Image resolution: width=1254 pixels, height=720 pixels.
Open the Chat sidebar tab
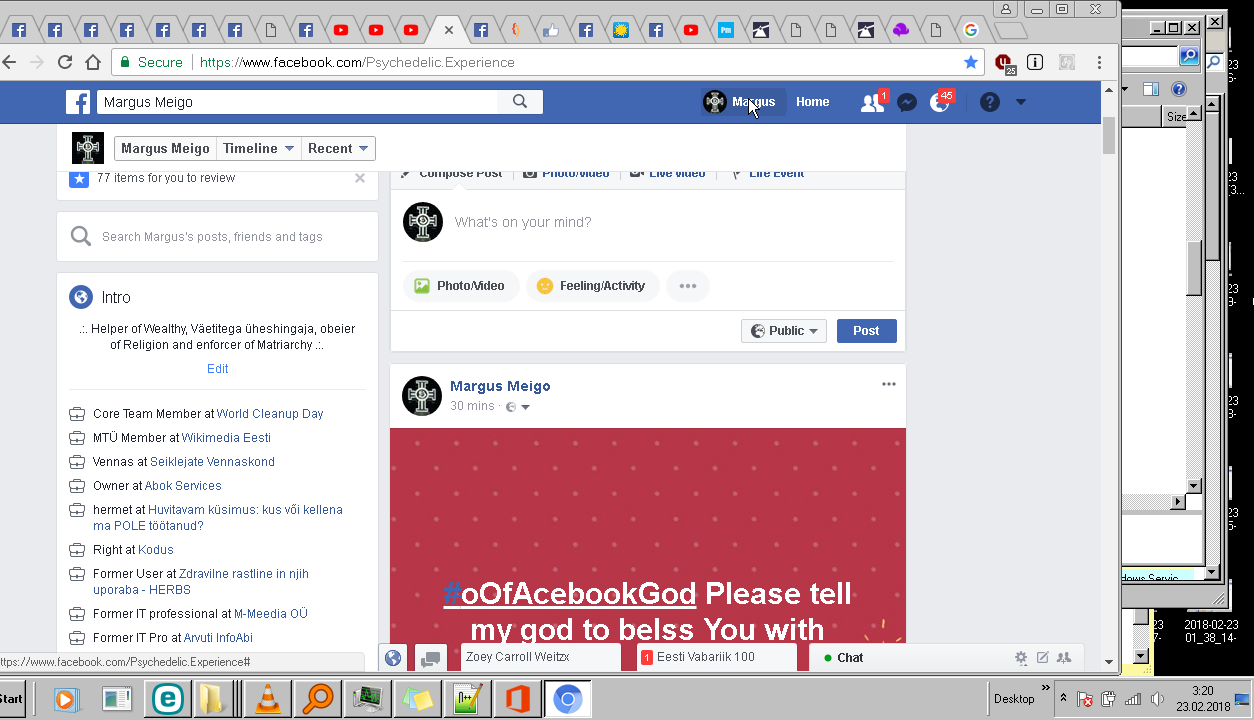point(850,658)
